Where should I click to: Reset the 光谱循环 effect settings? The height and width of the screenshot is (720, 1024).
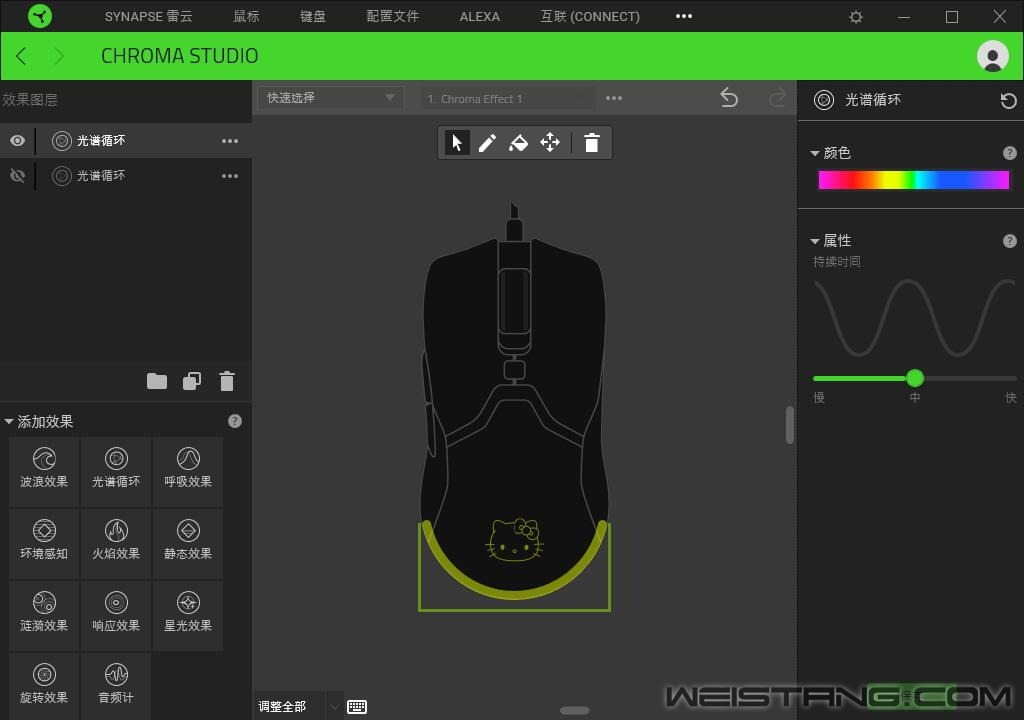pos(1008,101)
